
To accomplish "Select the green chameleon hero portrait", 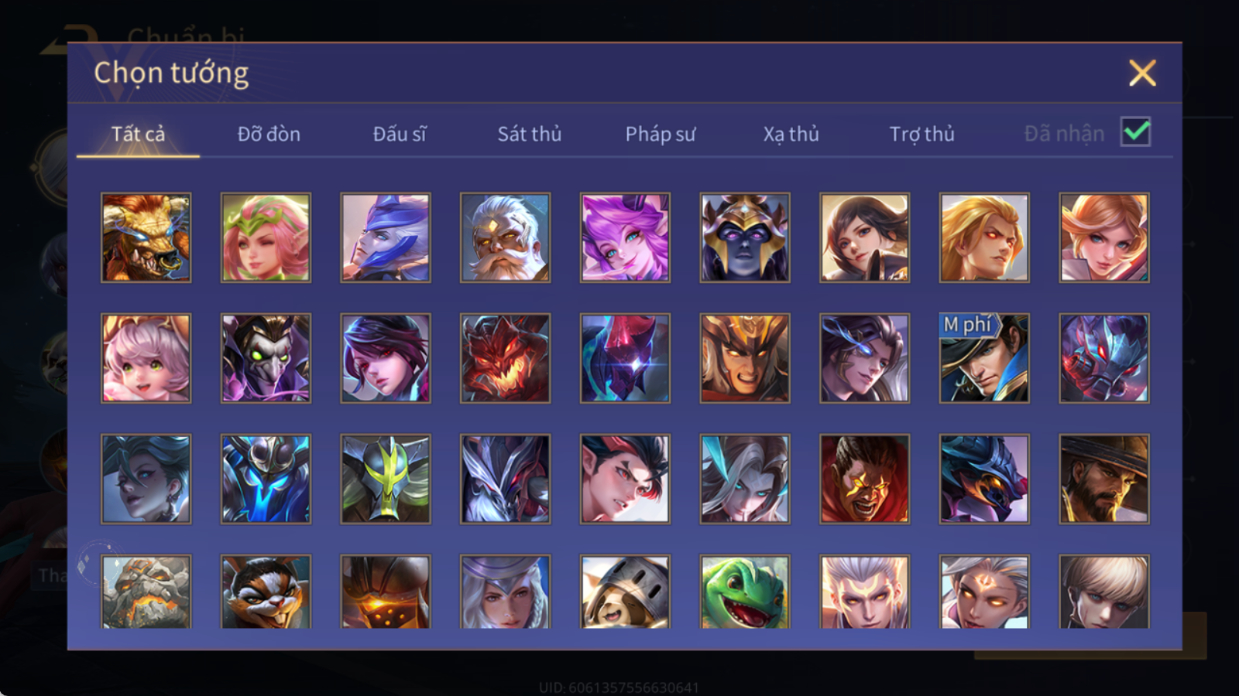I will pos(745,592).
